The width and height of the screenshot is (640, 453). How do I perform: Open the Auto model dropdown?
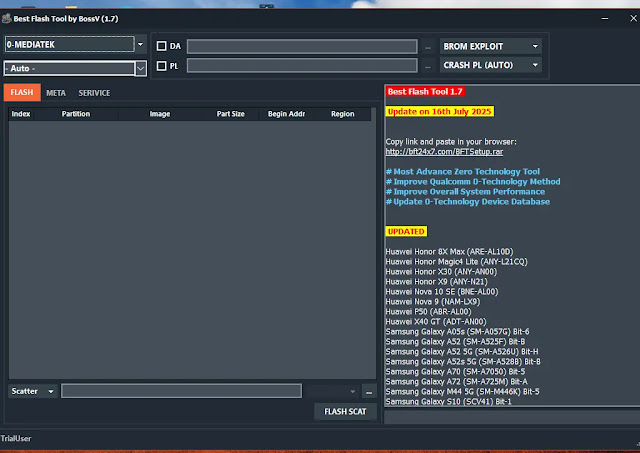pyautogui.click(x=141, y=69)
